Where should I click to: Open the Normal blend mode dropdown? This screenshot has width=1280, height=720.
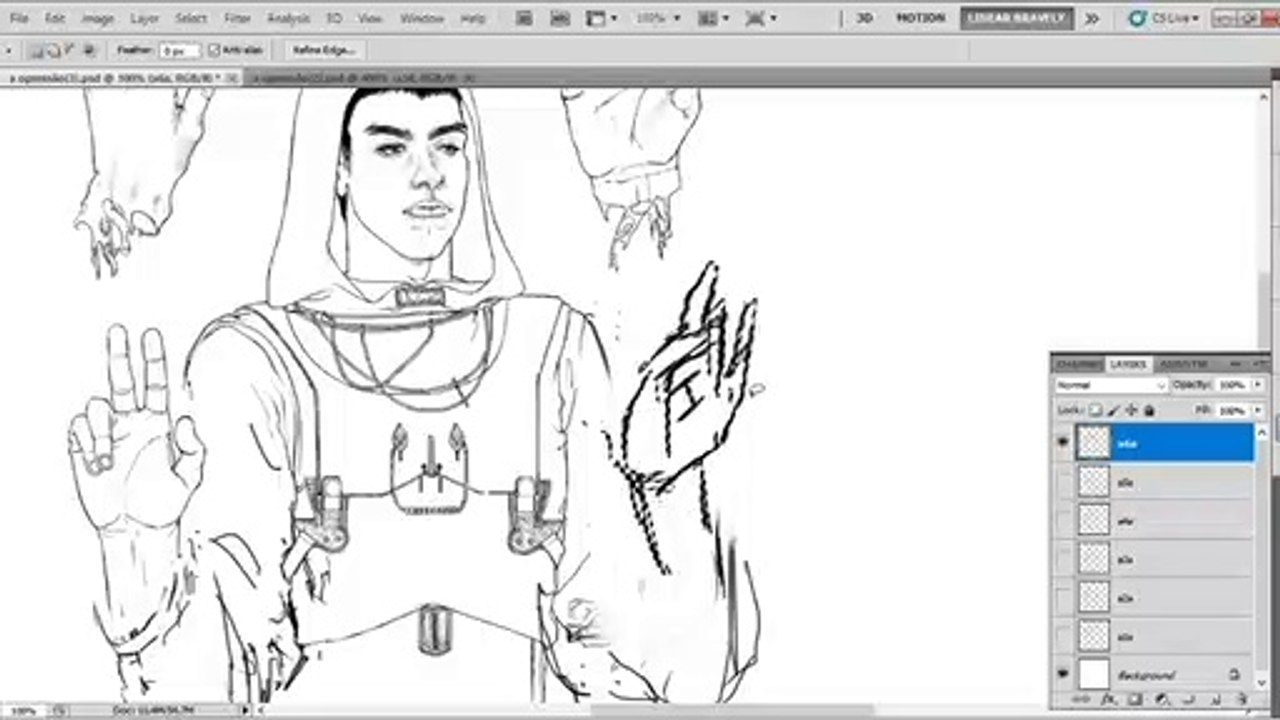1112,385
